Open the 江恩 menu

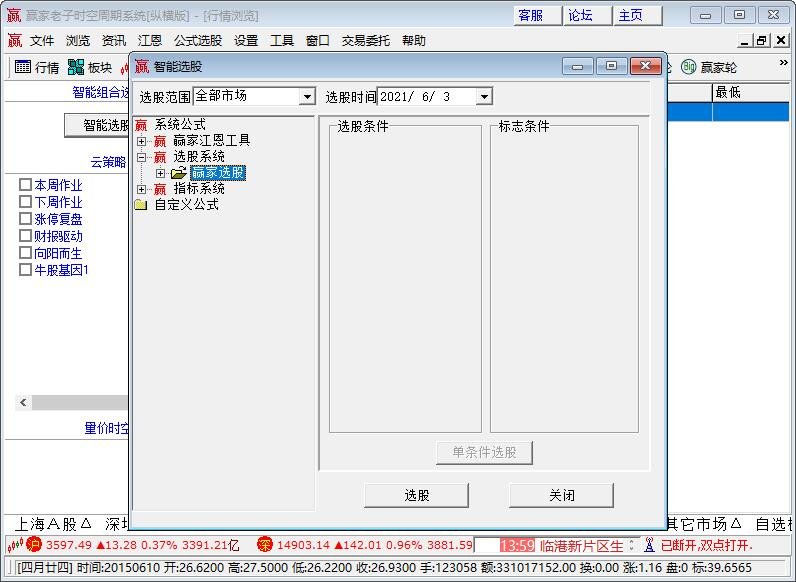coord(150,41)
